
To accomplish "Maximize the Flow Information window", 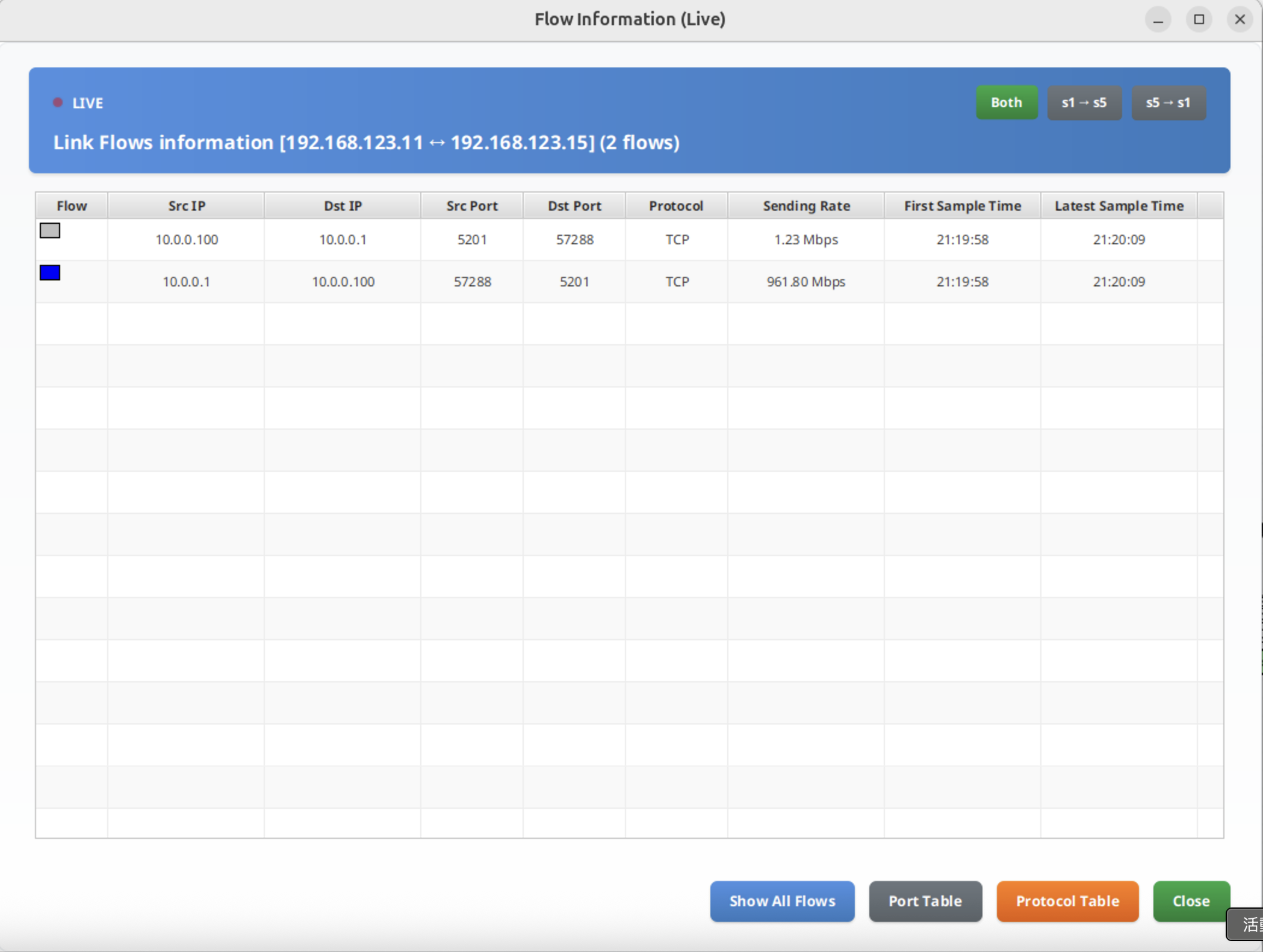I will 1199,19.
